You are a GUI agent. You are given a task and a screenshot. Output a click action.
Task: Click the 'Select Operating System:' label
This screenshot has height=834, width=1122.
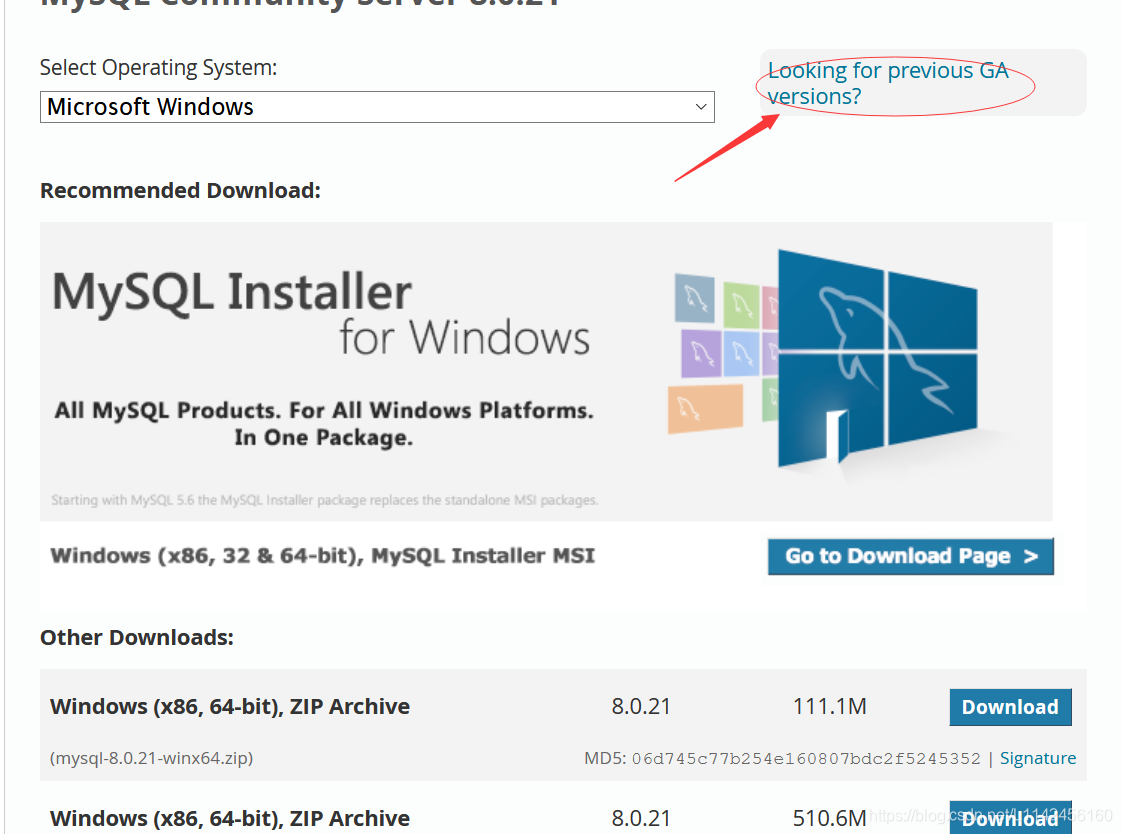click(158, 68)
